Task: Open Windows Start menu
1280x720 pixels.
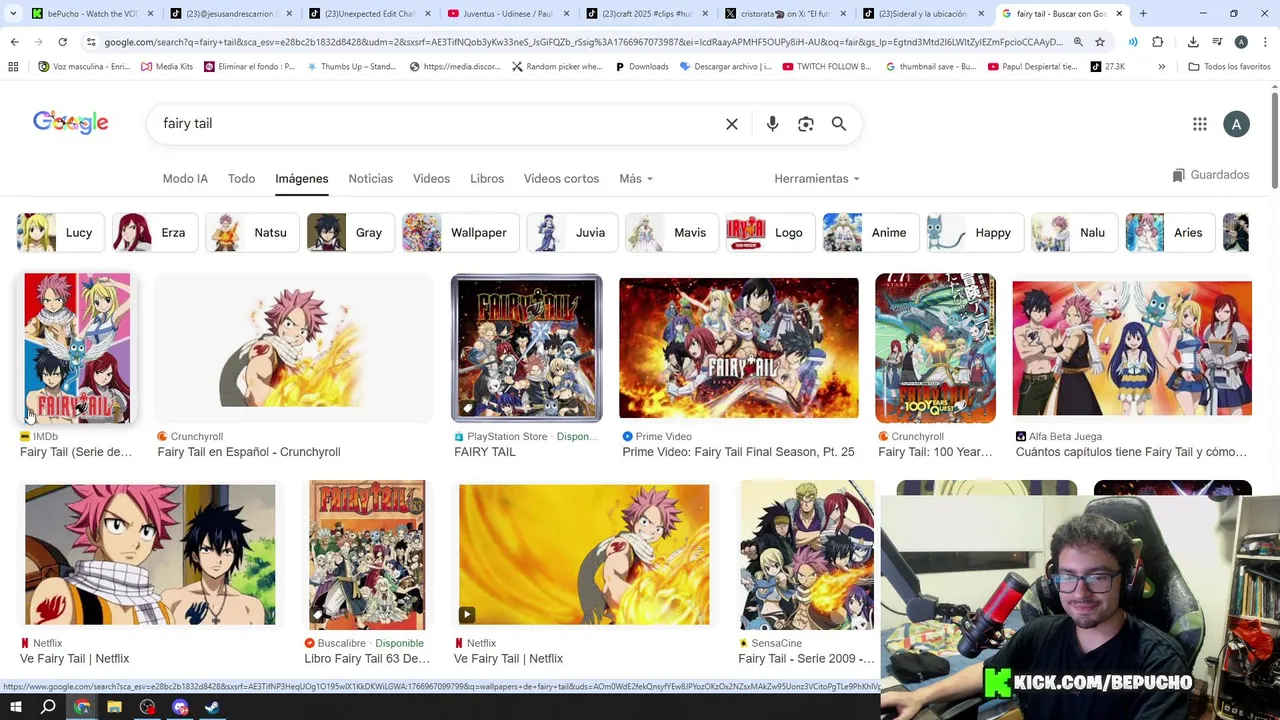Action: pyautogui.click(x=15, y=707)
